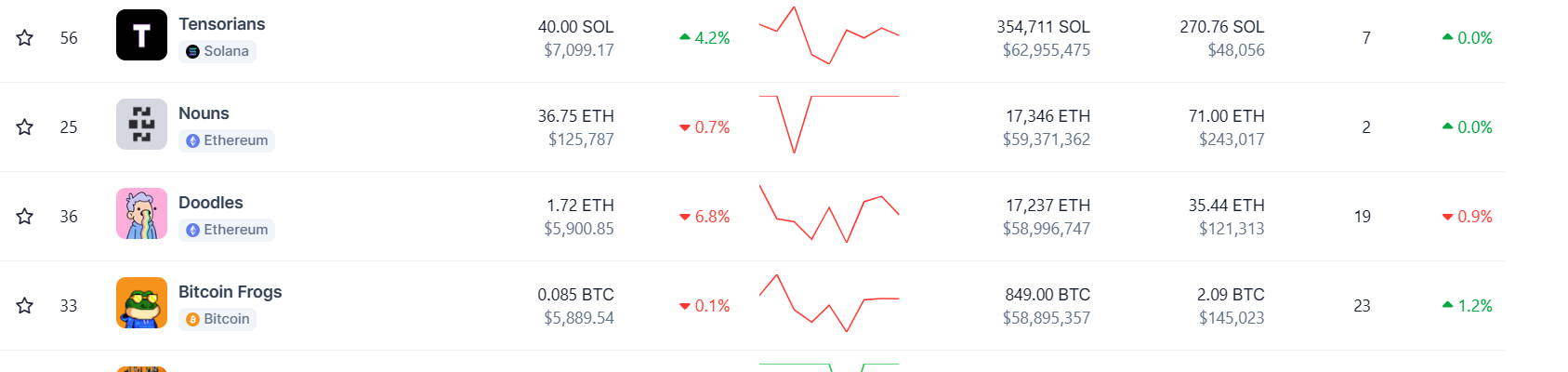Image resolution: width=1568 pixels, height=372 pixels.
Task: Go to the Doodles collection page
Action: click(210, 203)
